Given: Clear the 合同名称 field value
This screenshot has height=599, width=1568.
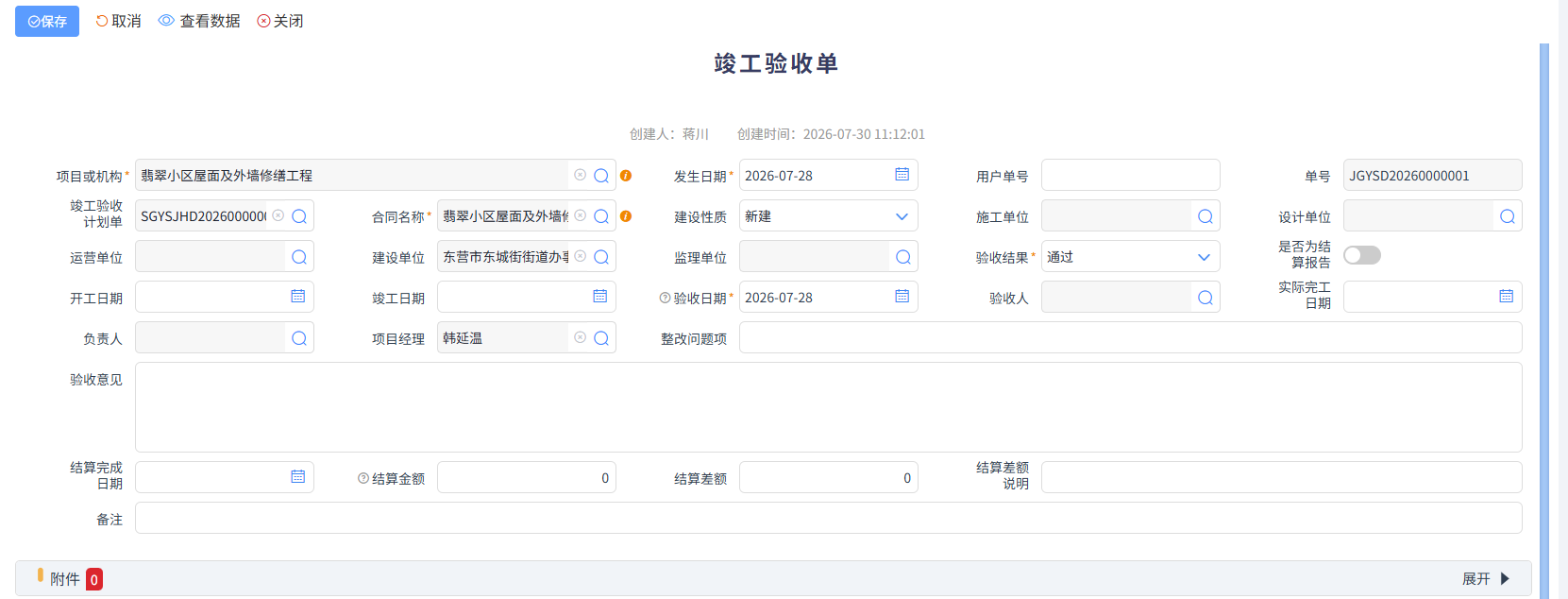Looking at the screenshot, I should point(580,215).
